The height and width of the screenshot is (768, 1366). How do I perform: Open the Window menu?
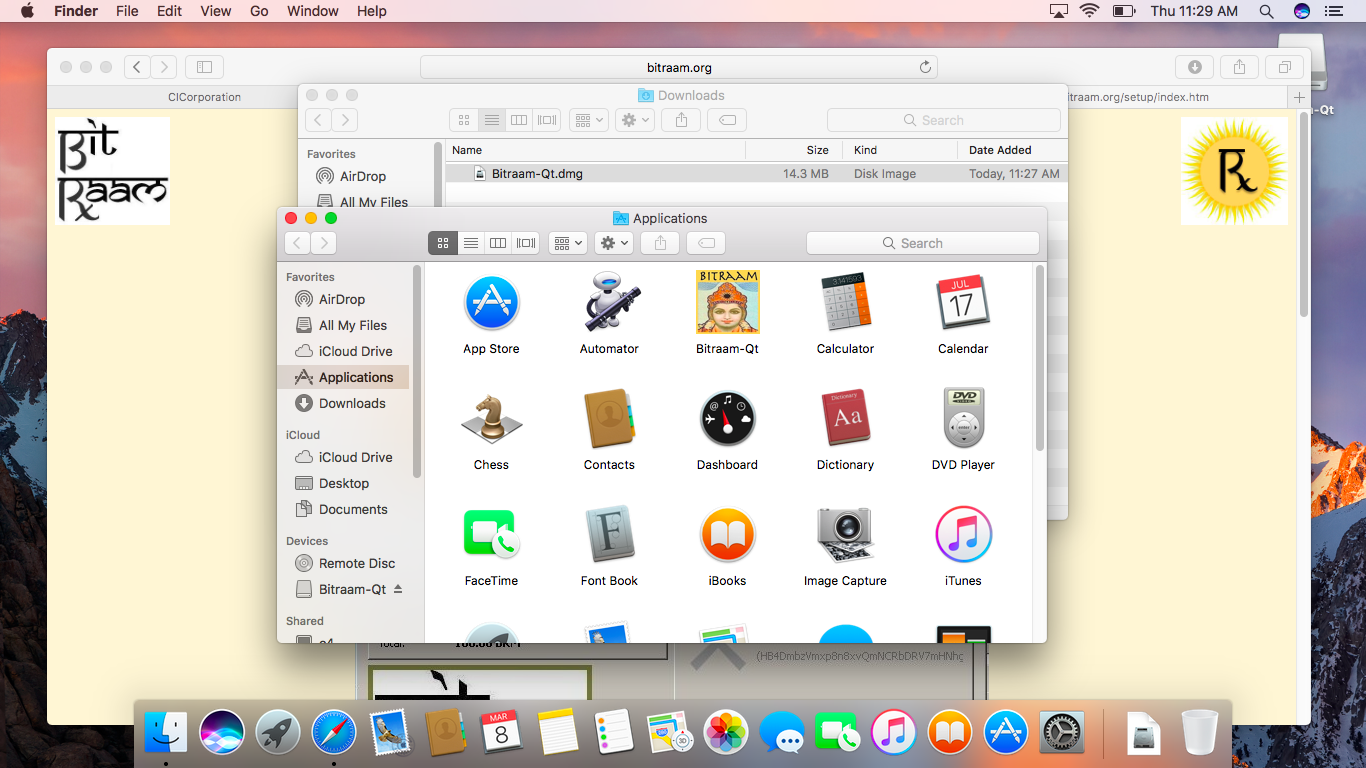[312, 11]
